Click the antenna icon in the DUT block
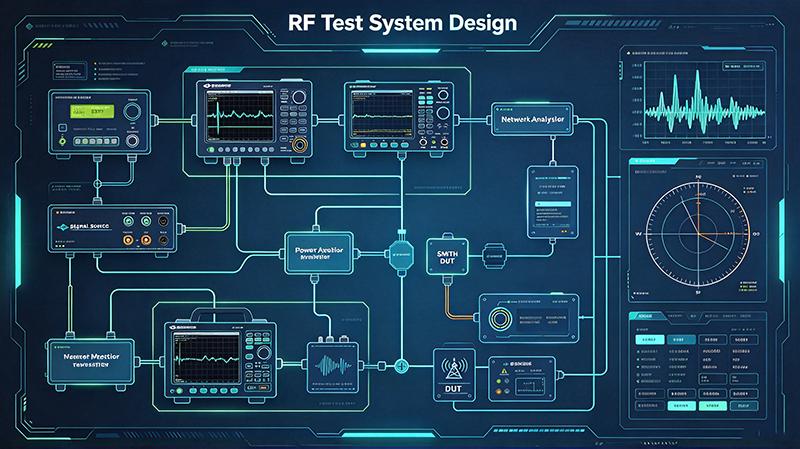The width and height of the screenshot is (800, 449). coord(454,368)
